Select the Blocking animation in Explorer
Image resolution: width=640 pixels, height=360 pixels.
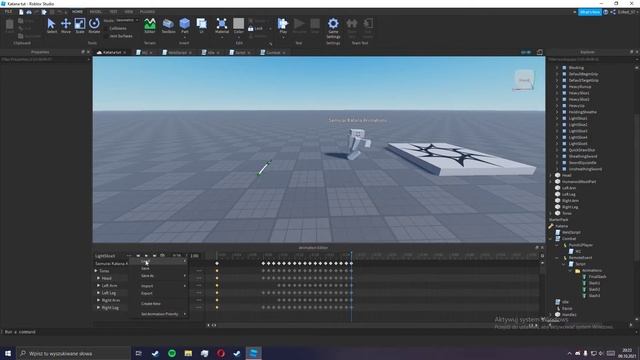pos(576,68)
